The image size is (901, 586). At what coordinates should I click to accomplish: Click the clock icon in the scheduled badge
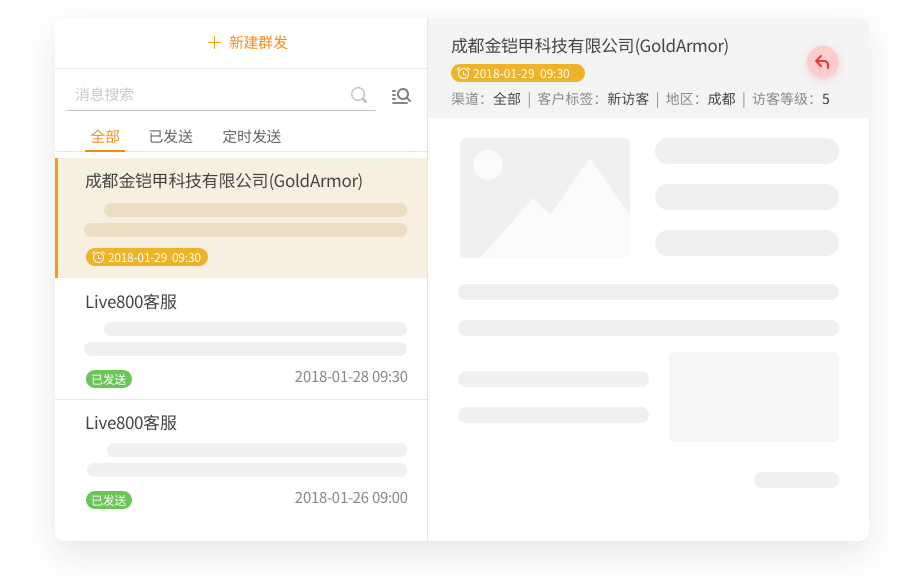[x=462, y=73]
